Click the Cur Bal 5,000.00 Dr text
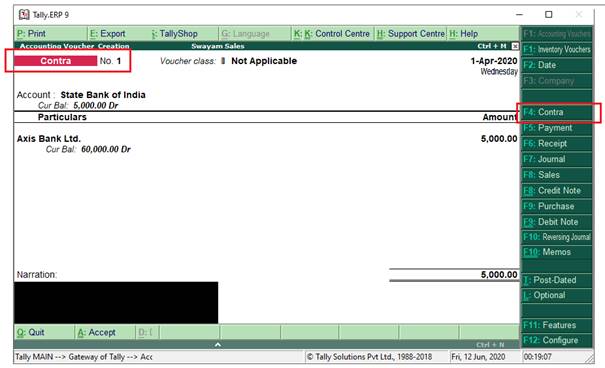The image size is (605, 368). click(78, 106)
